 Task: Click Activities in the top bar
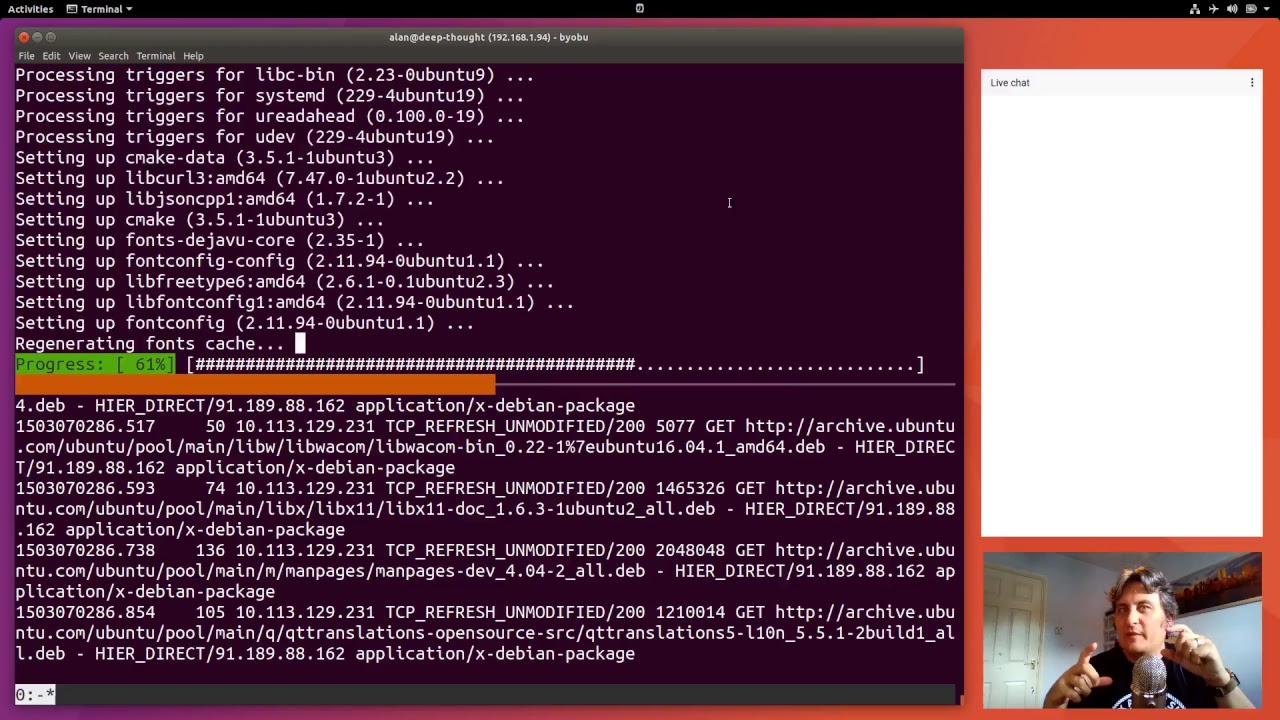(31, 9)
